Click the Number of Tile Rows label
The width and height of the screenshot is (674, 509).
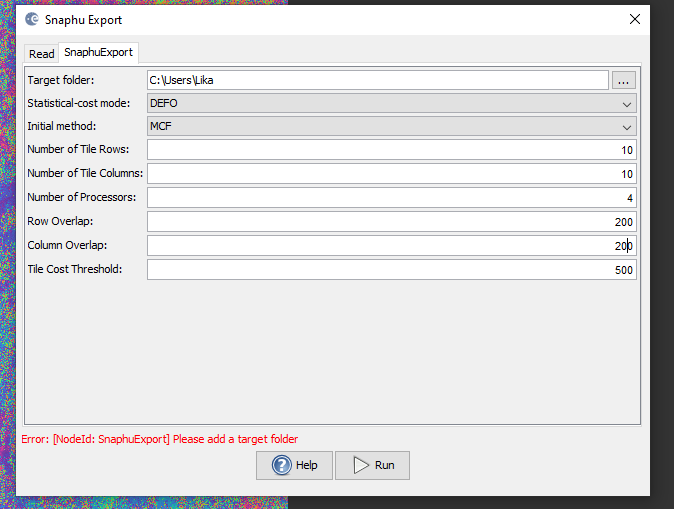[x=78, y=149]
